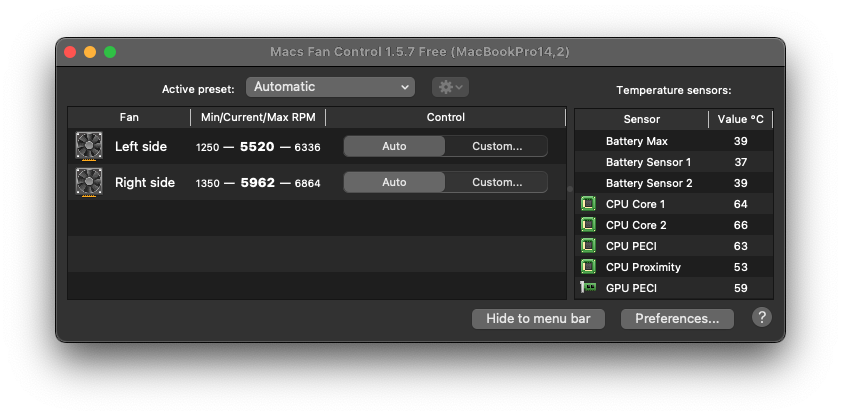Click the split-view divider handle dot

point(570,189)
